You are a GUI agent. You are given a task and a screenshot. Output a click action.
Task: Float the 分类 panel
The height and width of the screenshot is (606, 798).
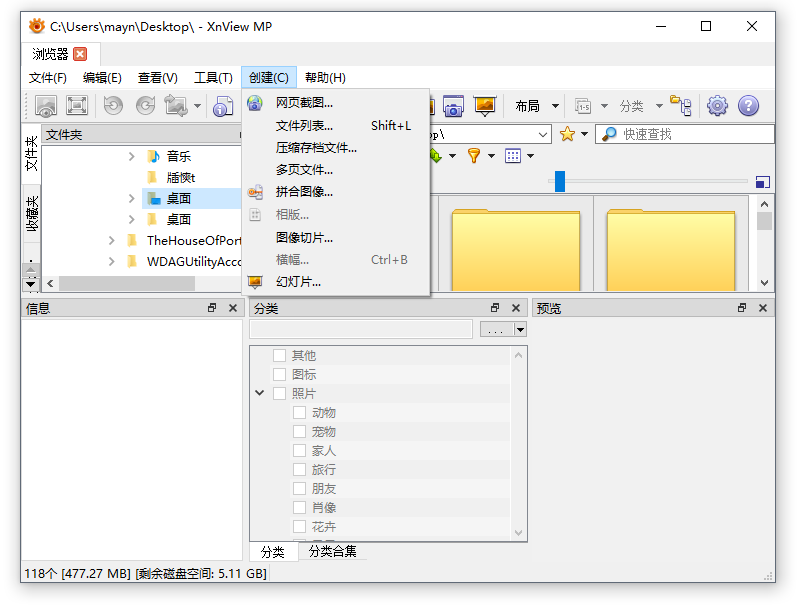[x=495, y=307]
